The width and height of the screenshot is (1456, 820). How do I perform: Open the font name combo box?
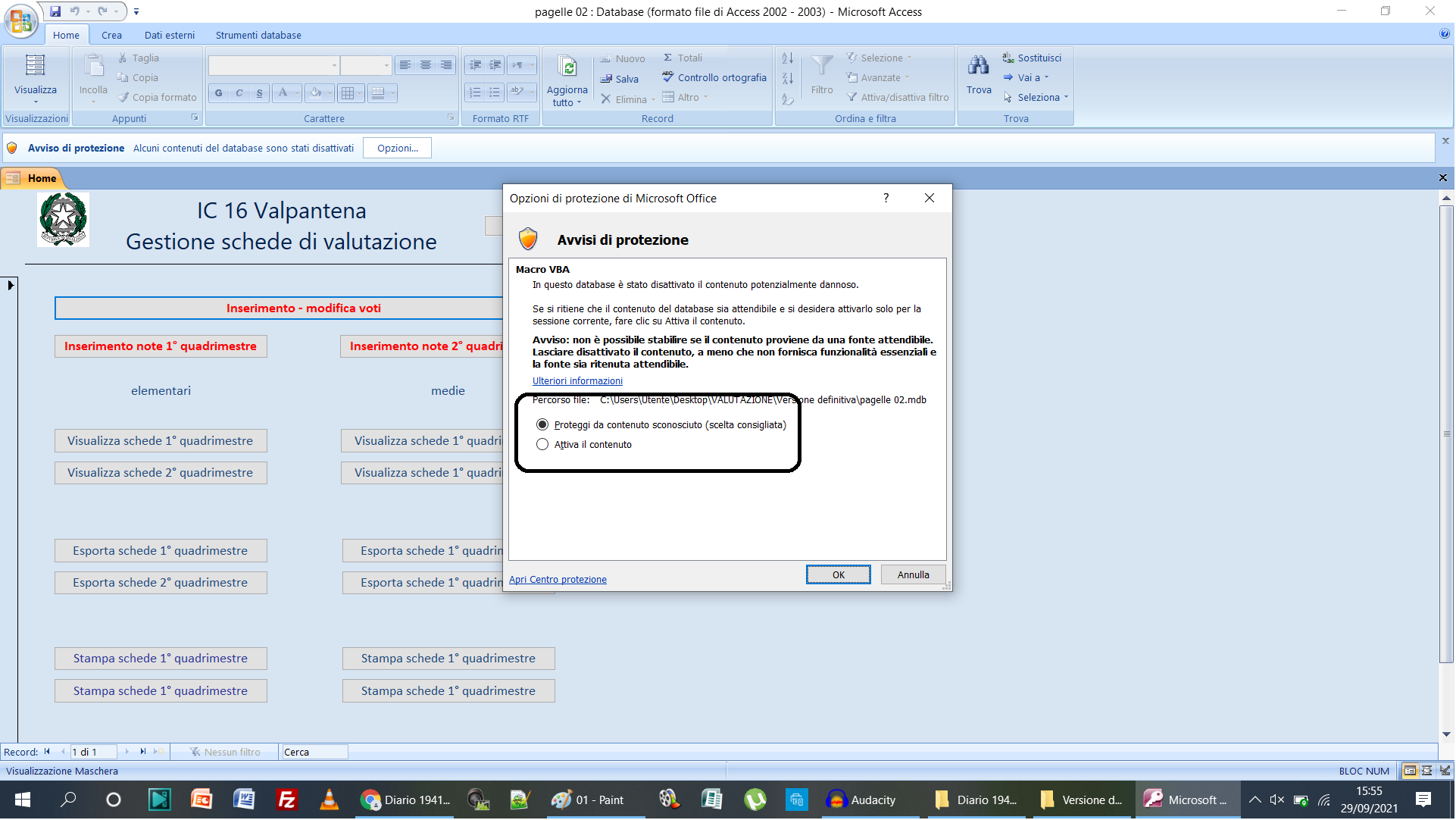(x=273, y=65)
